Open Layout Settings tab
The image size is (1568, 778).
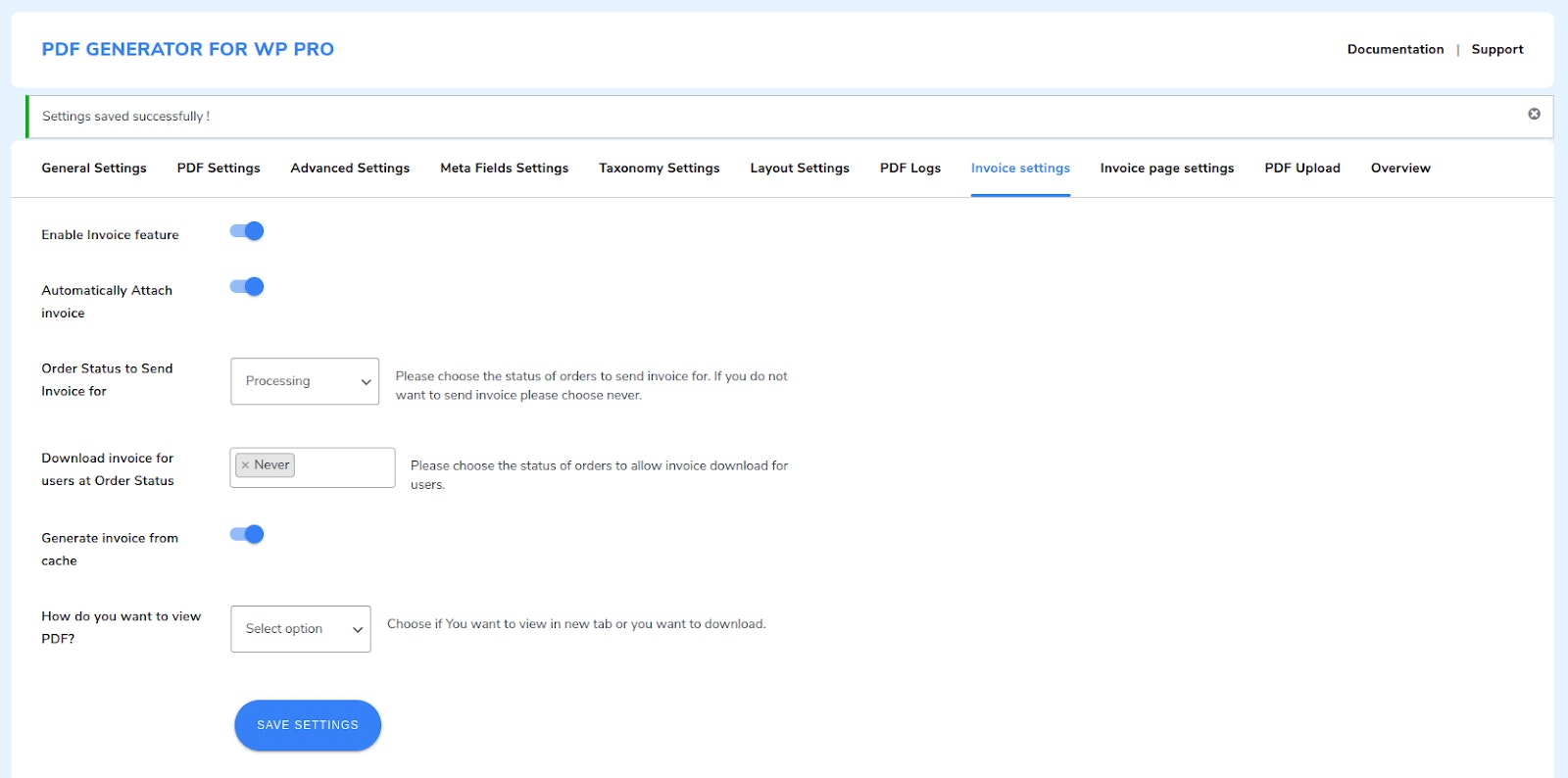click(800, 169)
